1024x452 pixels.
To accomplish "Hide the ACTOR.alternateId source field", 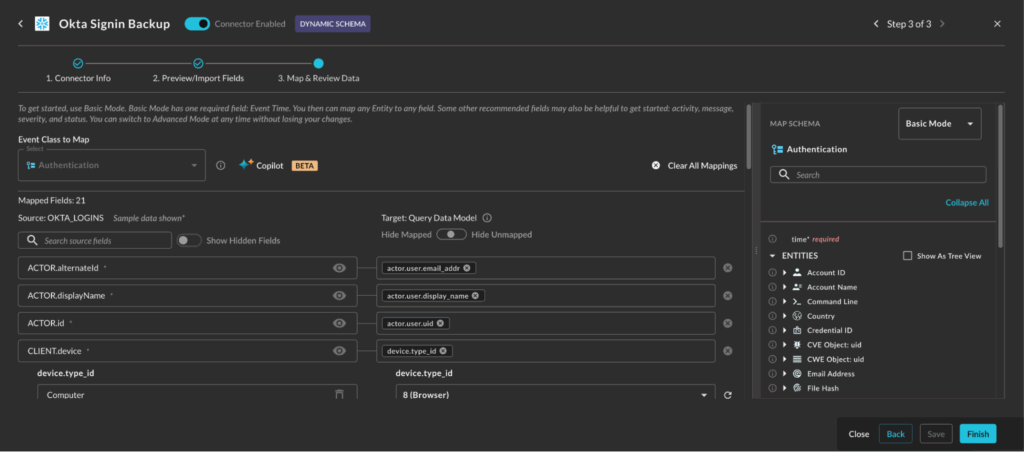I will 339,268.
